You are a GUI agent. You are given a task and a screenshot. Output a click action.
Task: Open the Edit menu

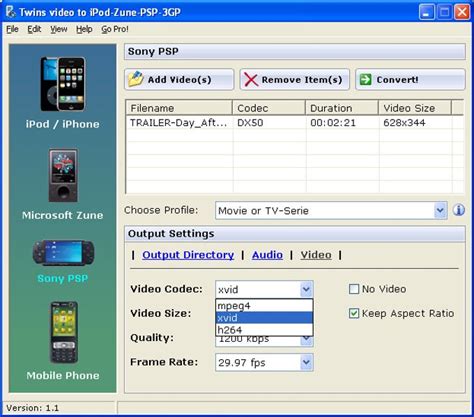34,29
